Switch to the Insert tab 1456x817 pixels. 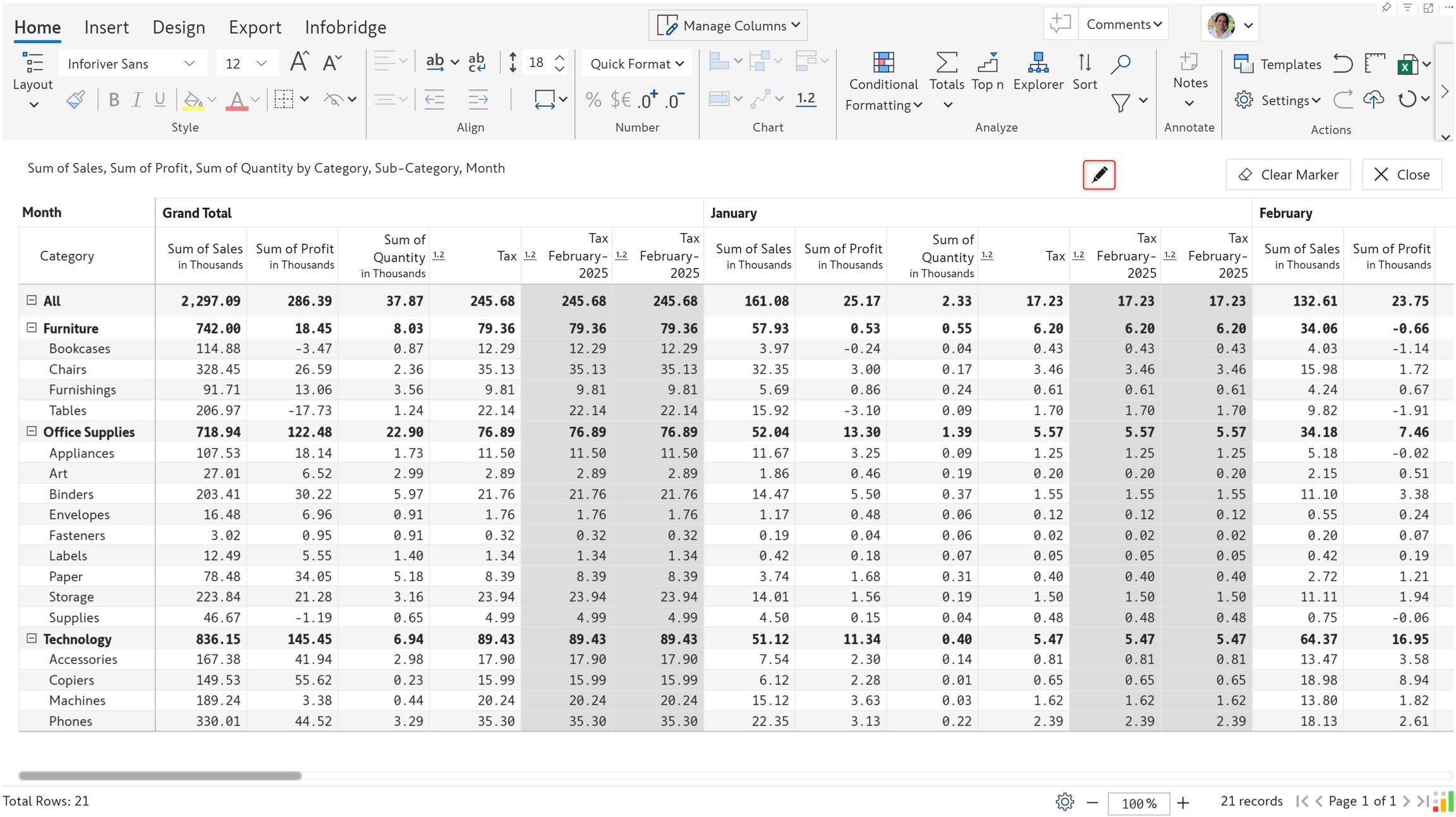coord(106,27)
